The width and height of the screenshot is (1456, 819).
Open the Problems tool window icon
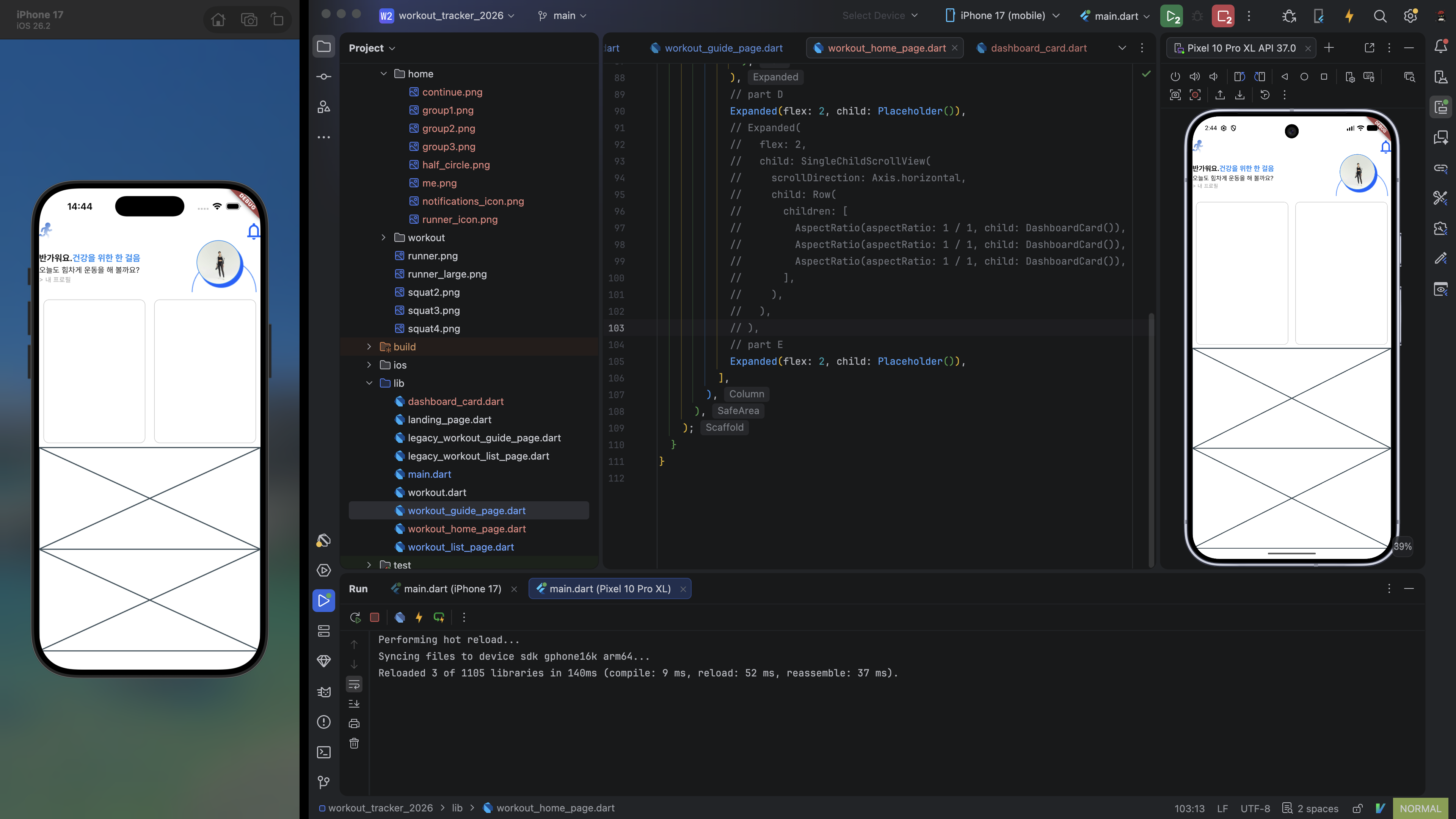(324, 722)
